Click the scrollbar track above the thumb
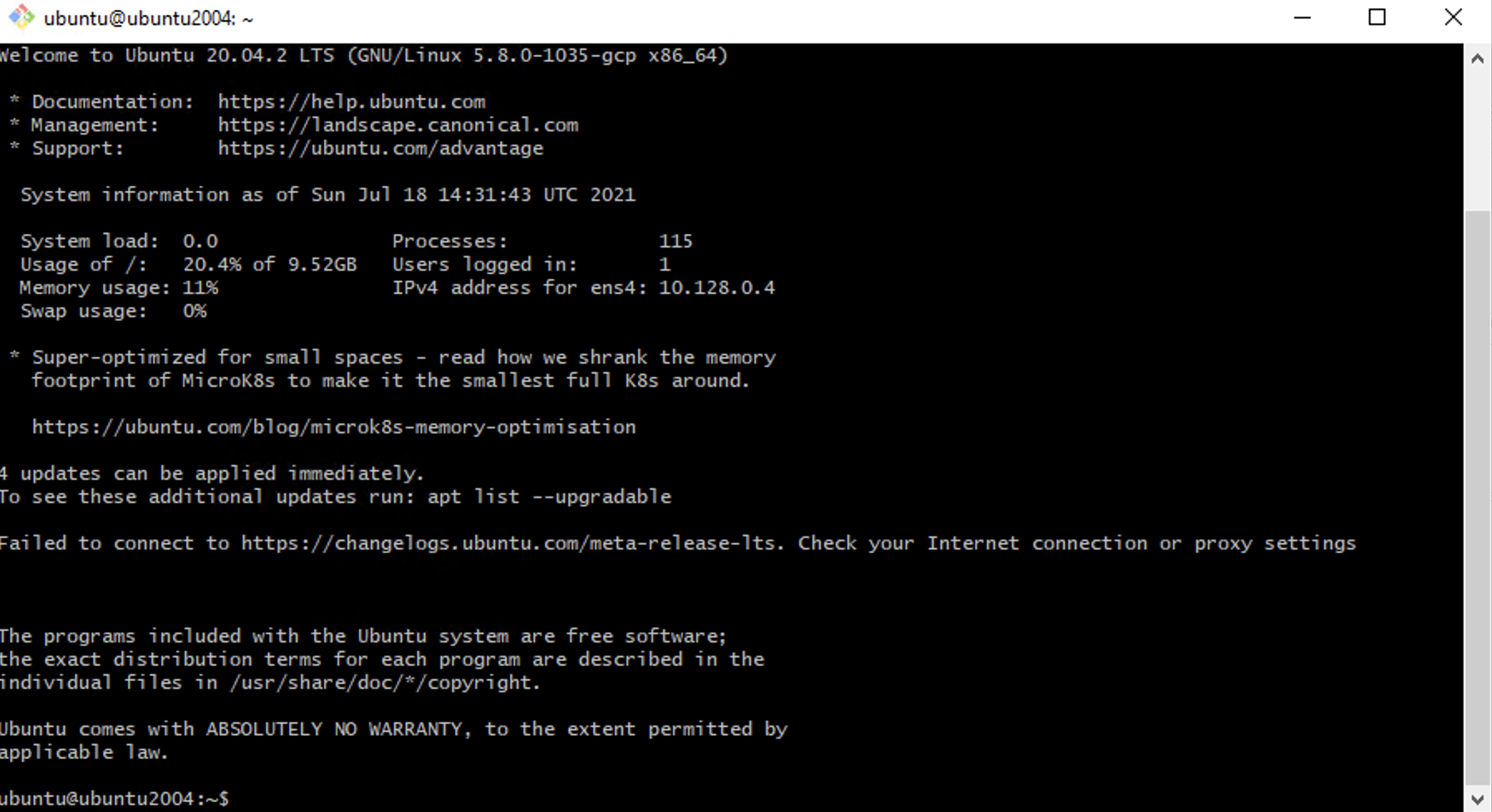Image resolution: width=1492 pixels, height=812 pixels. (x=1477, y=141)
